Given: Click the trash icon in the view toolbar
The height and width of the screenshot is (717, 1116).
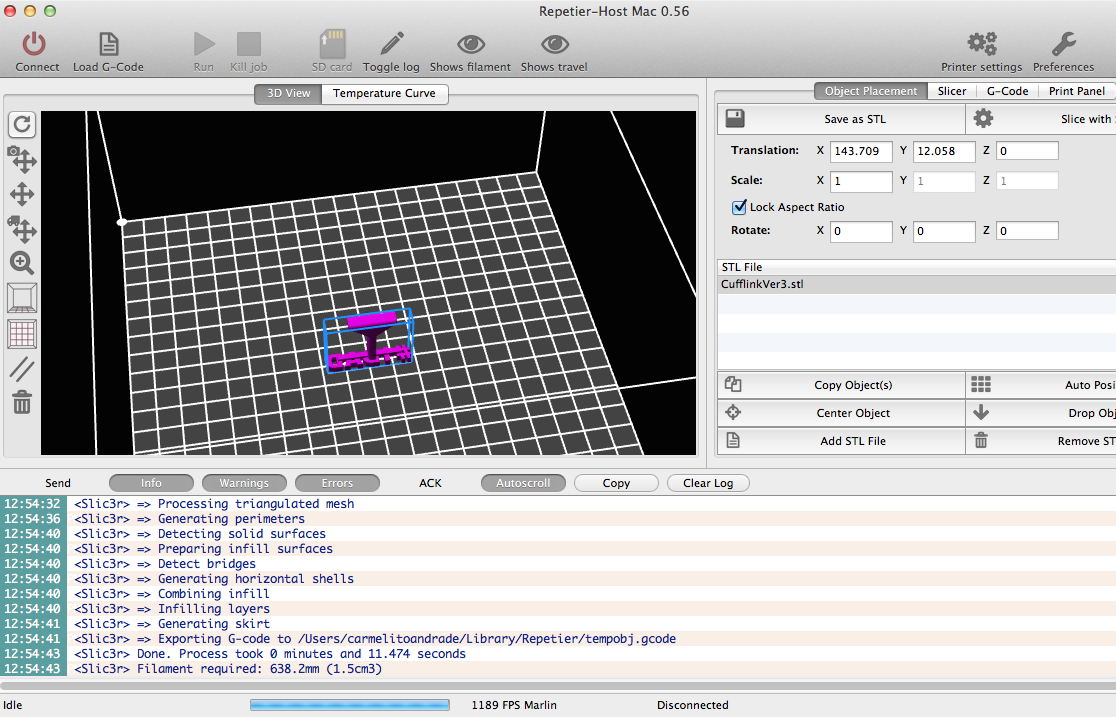Looking at the screenshot, I should [x=22, y=402].
